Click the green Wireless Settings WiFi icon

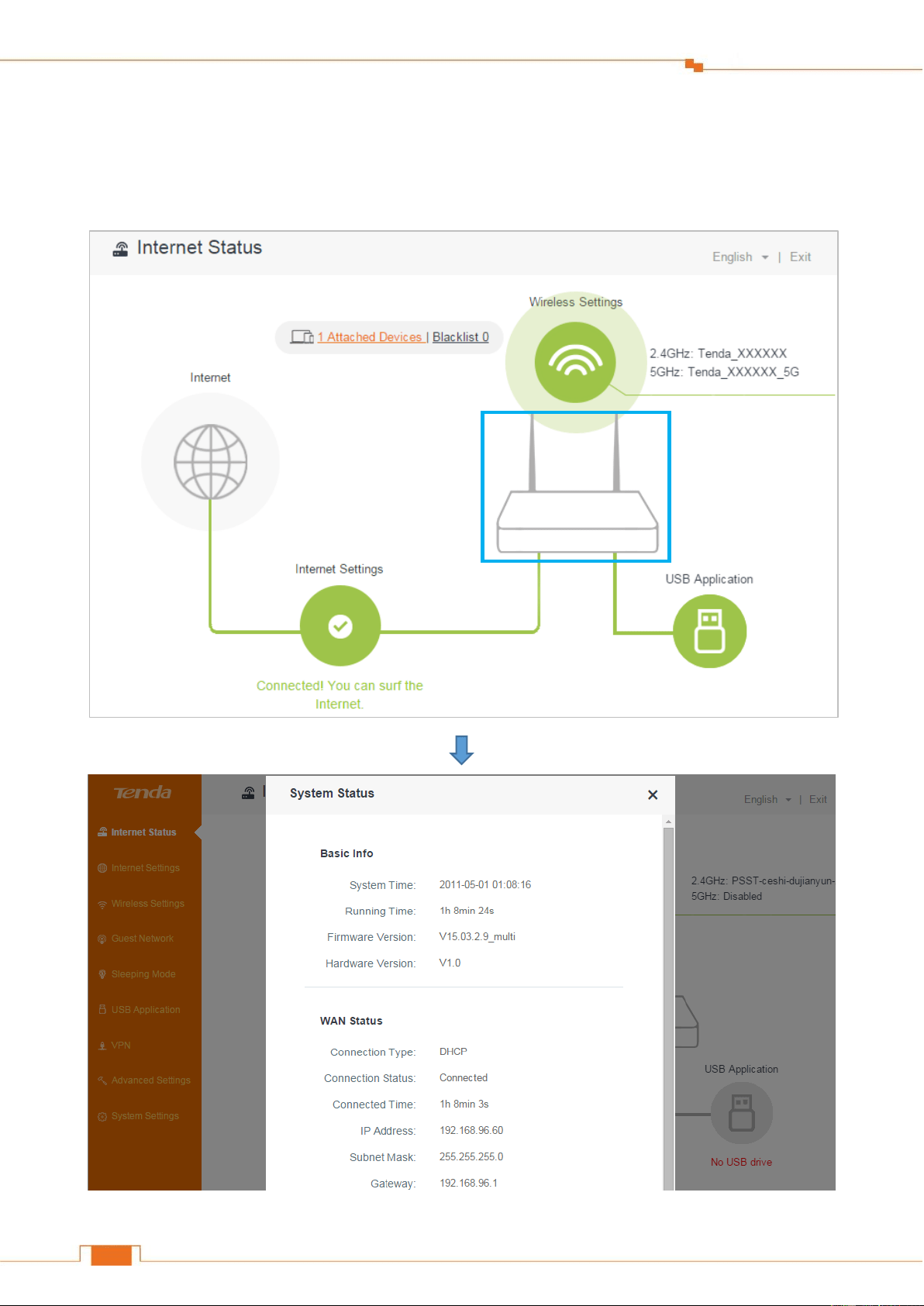[575, 362]
